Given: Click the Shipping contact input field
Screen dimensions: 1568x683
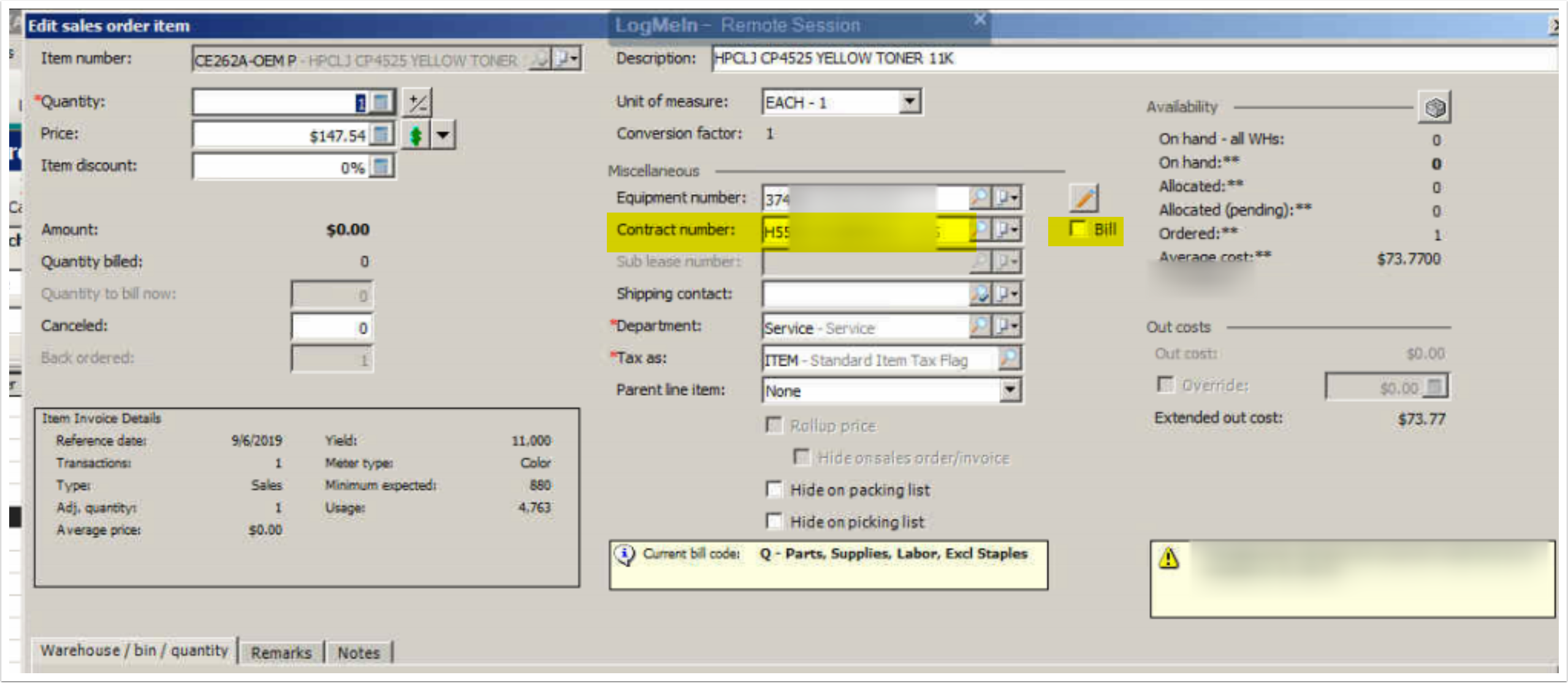Looking at the screenshot, I should (x=866, y=295).
